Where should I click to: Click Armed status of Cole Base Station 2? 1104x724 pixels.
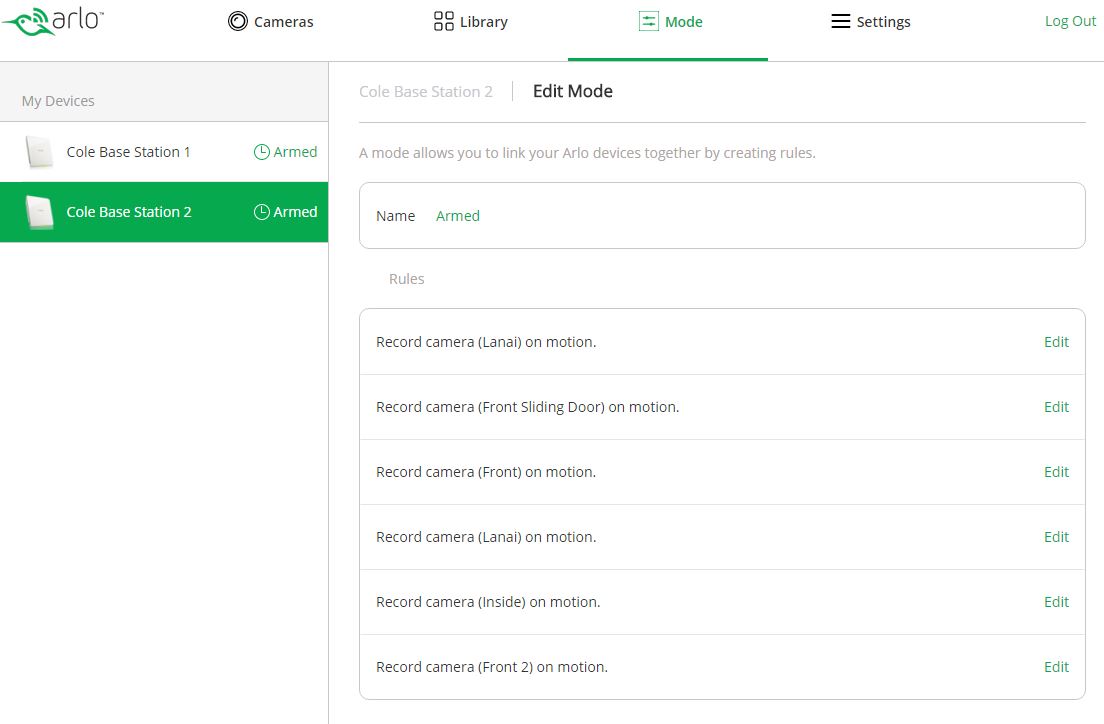[295, 212]
